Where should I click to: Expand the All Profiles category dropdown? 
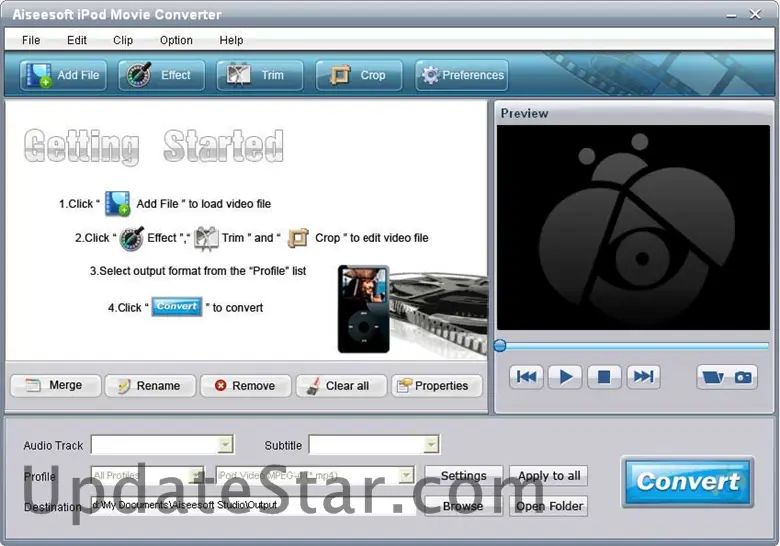197,475
